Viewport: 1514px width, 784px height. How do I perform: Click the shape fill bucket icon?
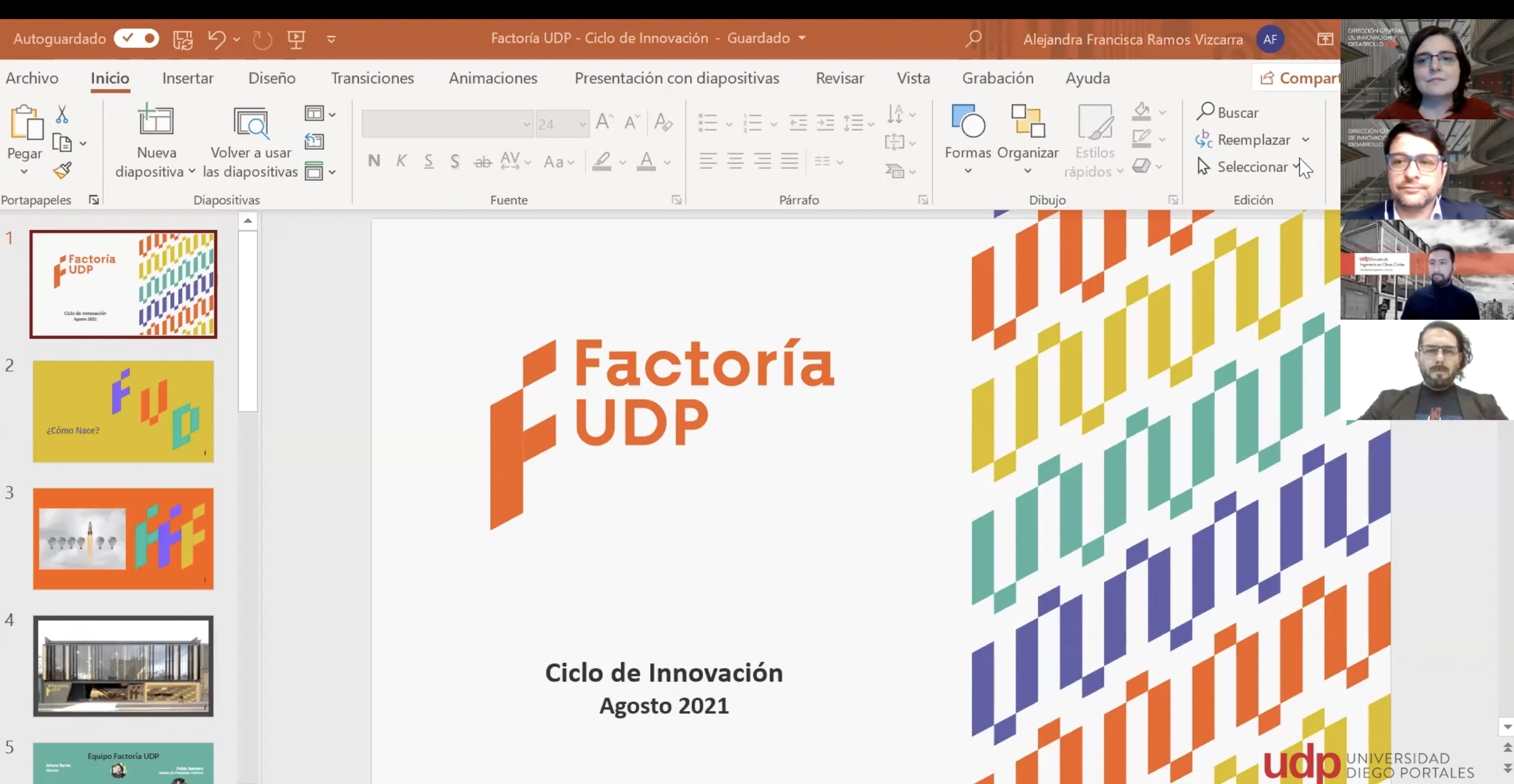(1141, 112)
